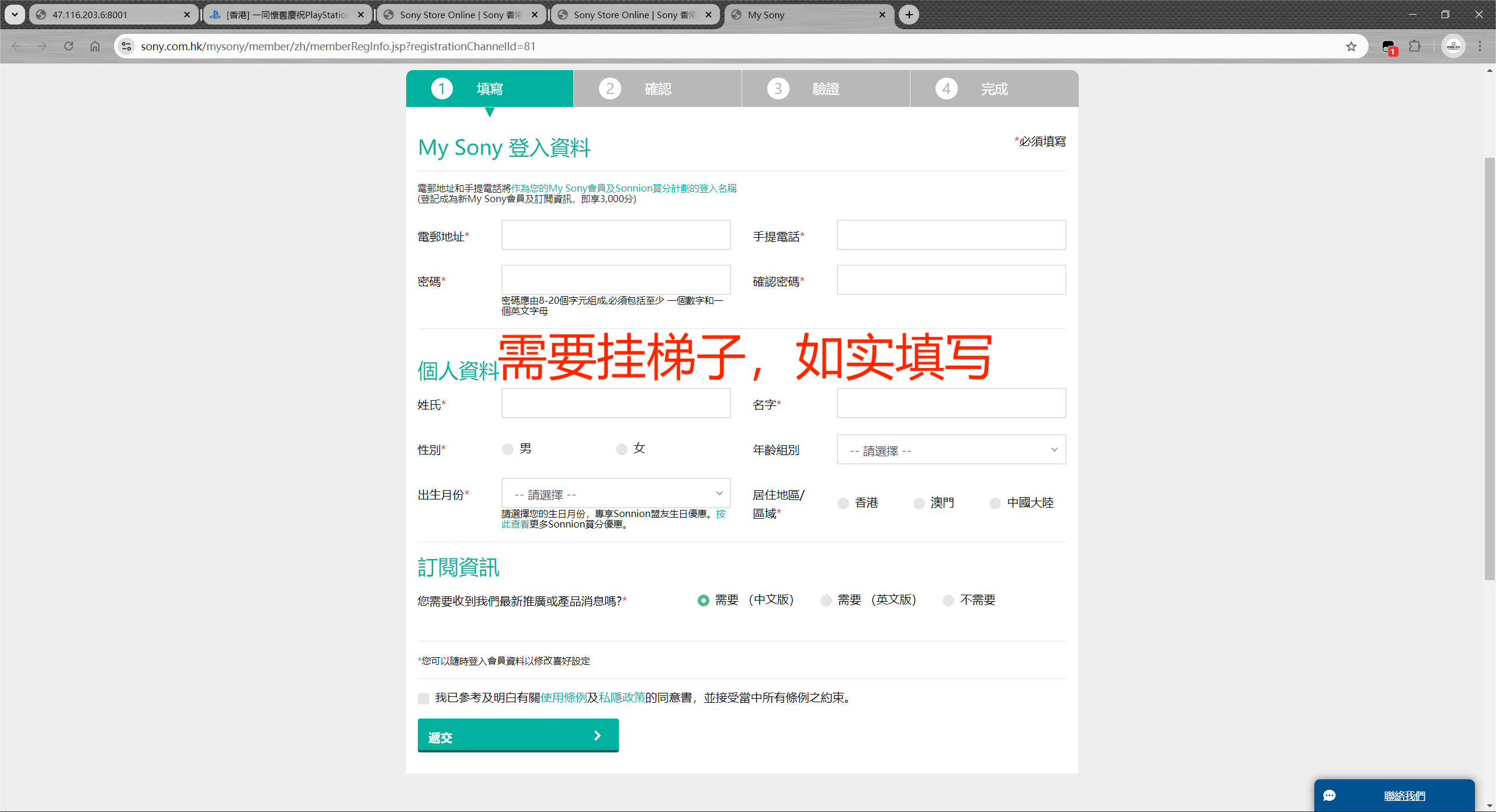
Task: Go to the browser home page
Action: click(95, 46)
